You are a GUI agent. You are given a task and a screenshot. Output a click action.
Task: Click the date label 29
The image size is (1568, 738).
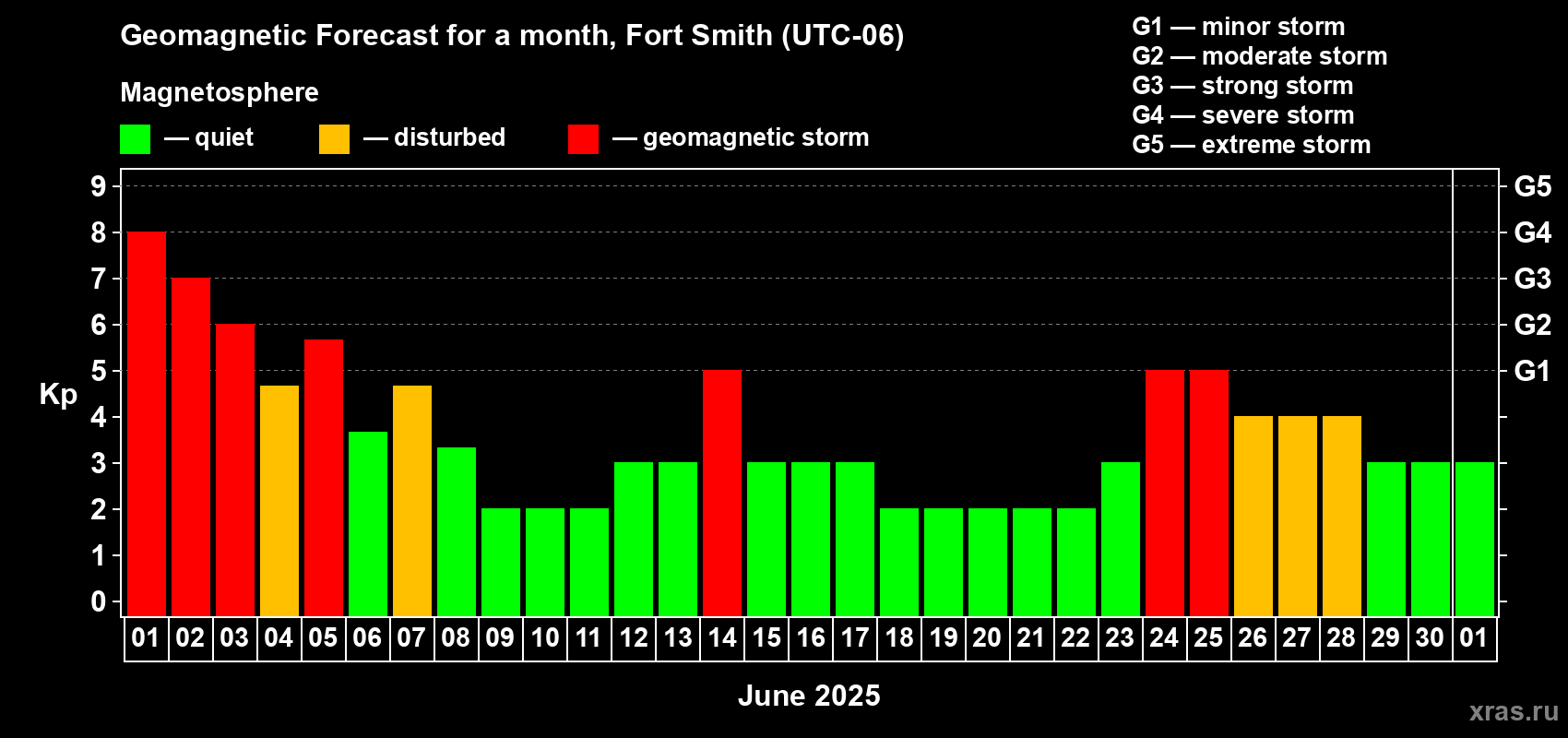coord(1385,637)
